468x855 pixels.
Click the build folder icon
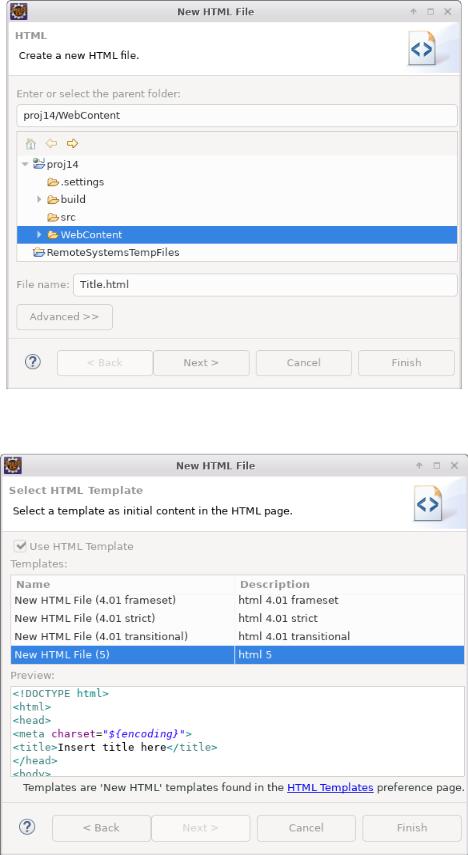tap(53, 199)
